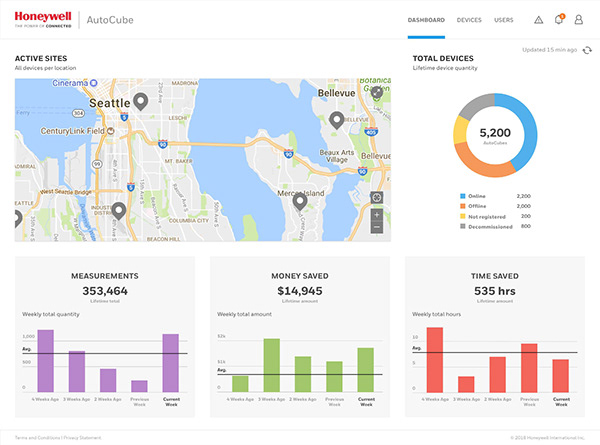Viewport: 600px width, 445px height.
Task: Open the alerts warning triangle icon
Action: point(538,20)
